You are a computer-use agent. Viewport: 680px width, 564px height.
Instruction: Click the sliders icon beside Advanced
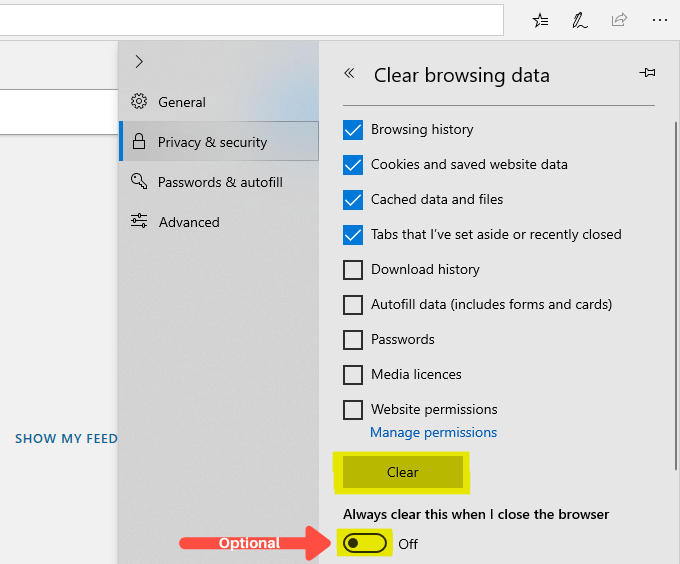coord(139,221)
